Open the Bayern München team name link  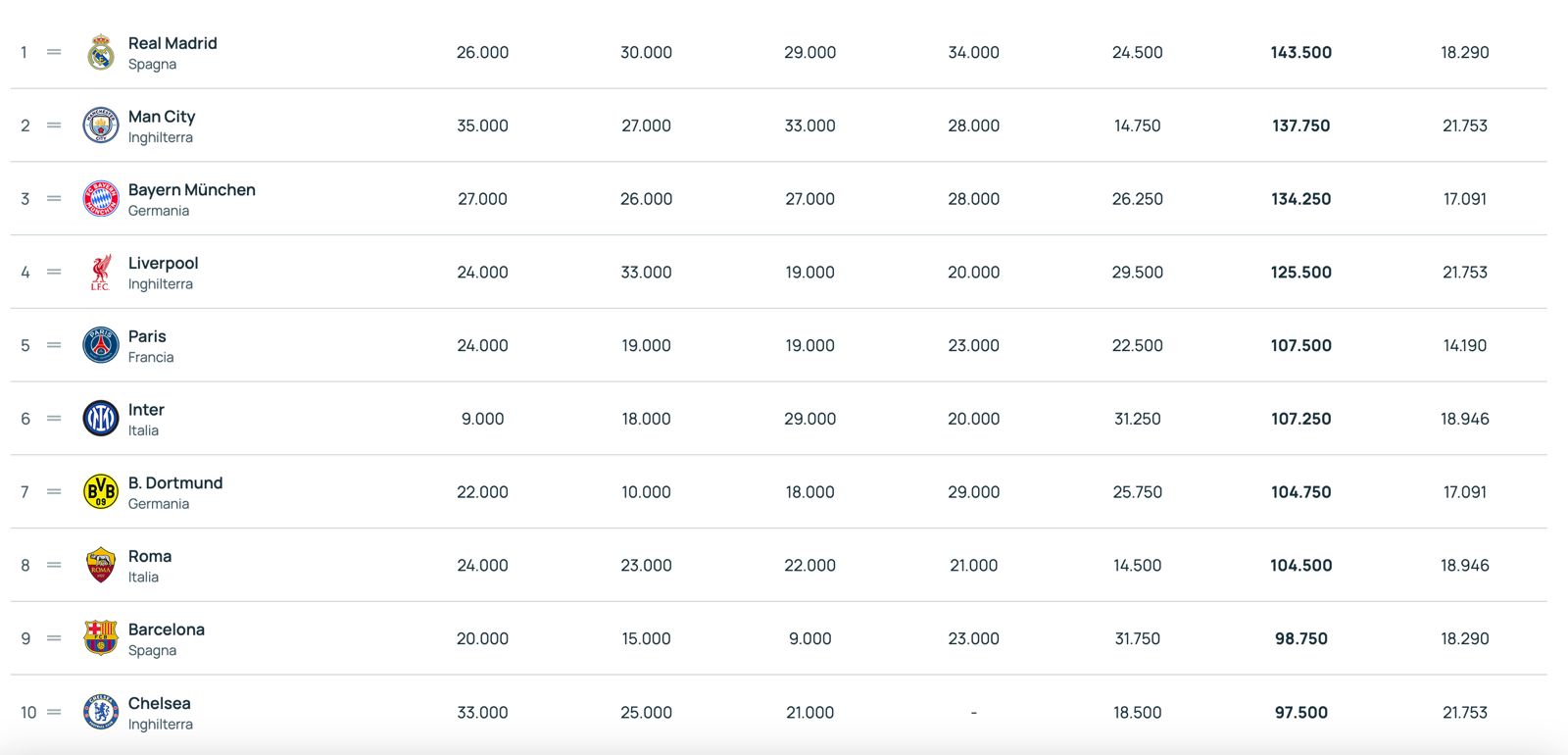click(x=192, y=189)
